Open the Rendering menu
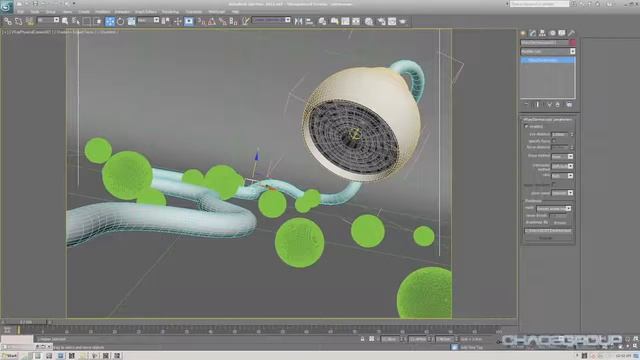The width and height of the screenshot is (640, 360). (x=170, y=12)
